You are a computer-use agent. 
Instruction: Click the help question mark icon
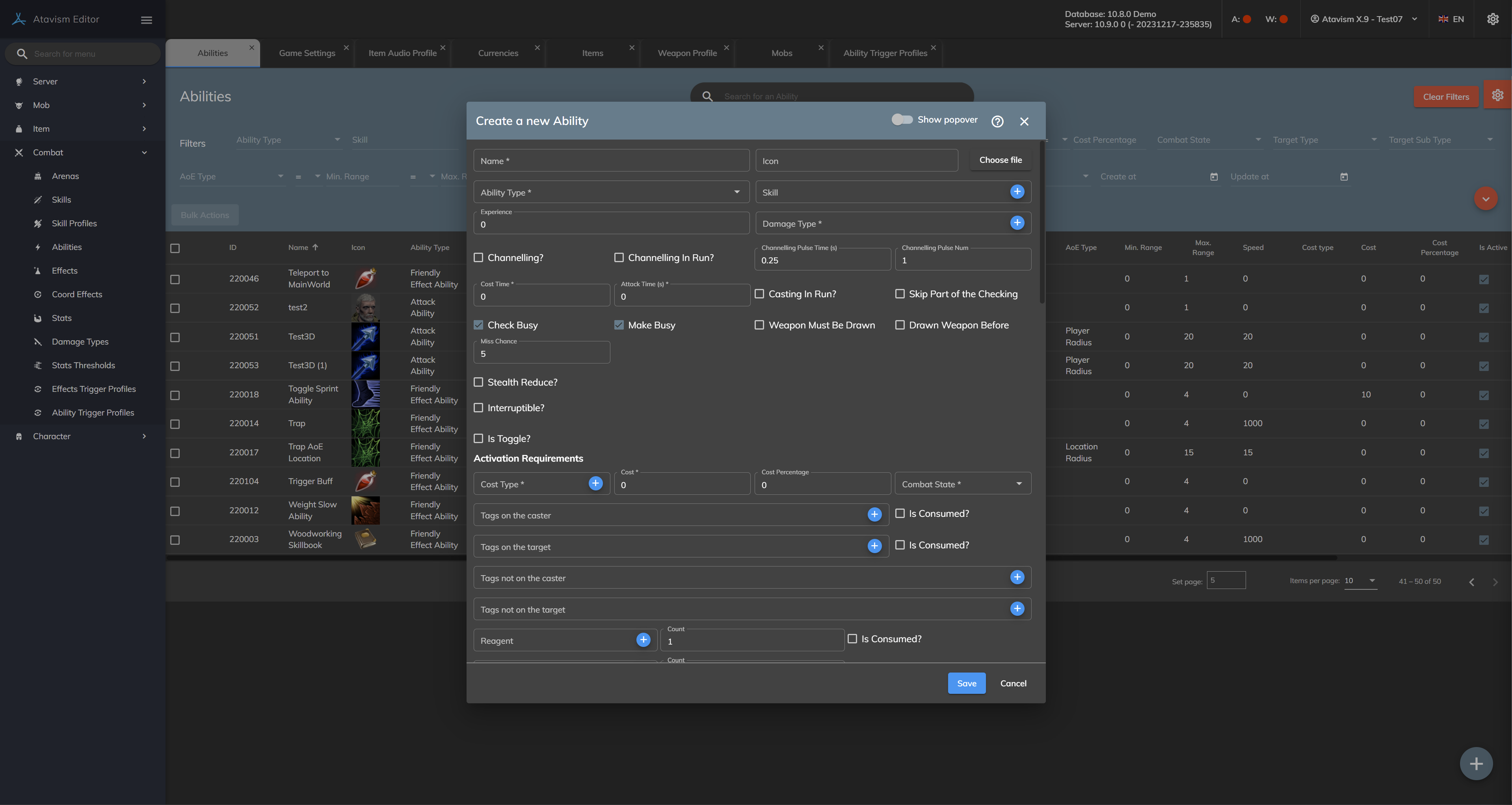(997, 121)
